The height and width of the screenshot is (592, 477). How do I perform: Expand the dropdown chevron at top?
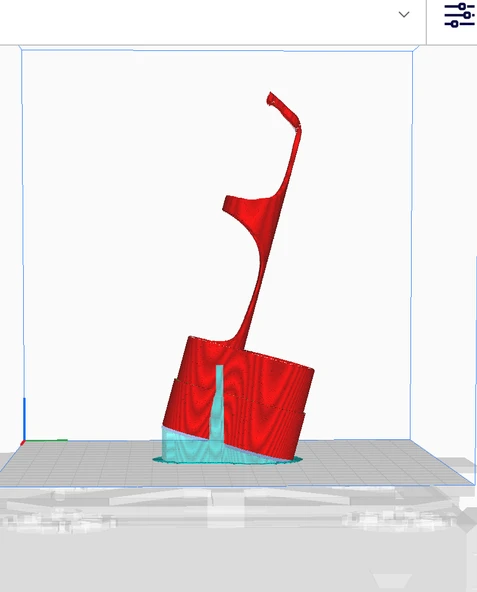[404, 14]
